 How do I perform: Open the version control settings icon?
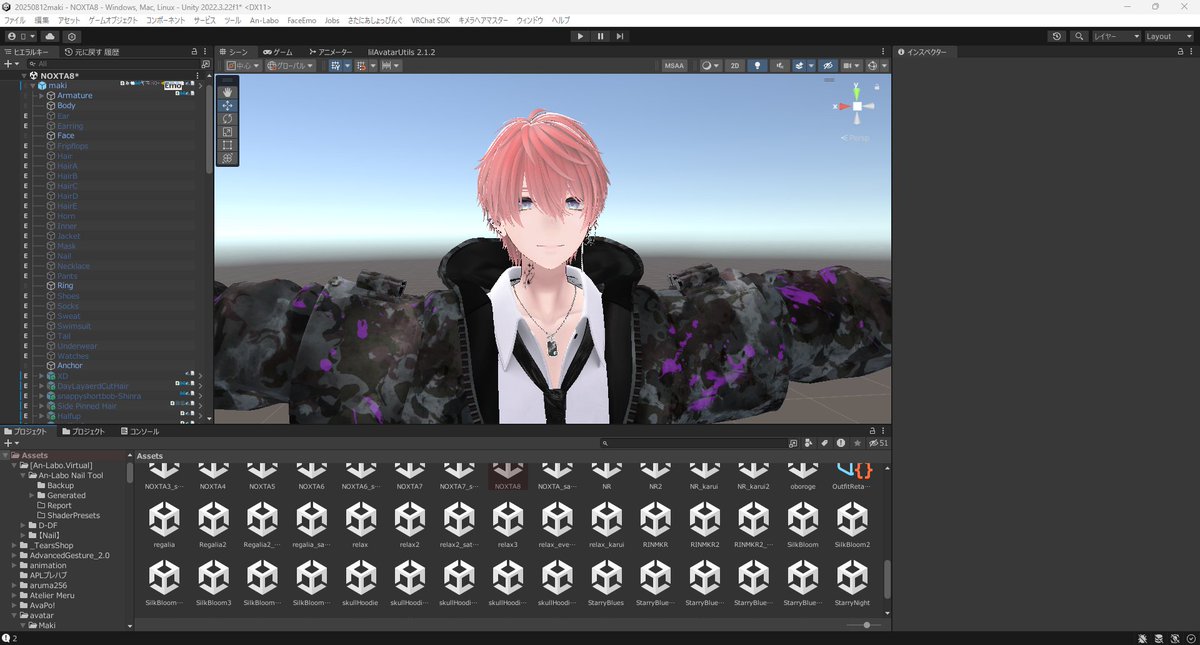coord(72,36)
